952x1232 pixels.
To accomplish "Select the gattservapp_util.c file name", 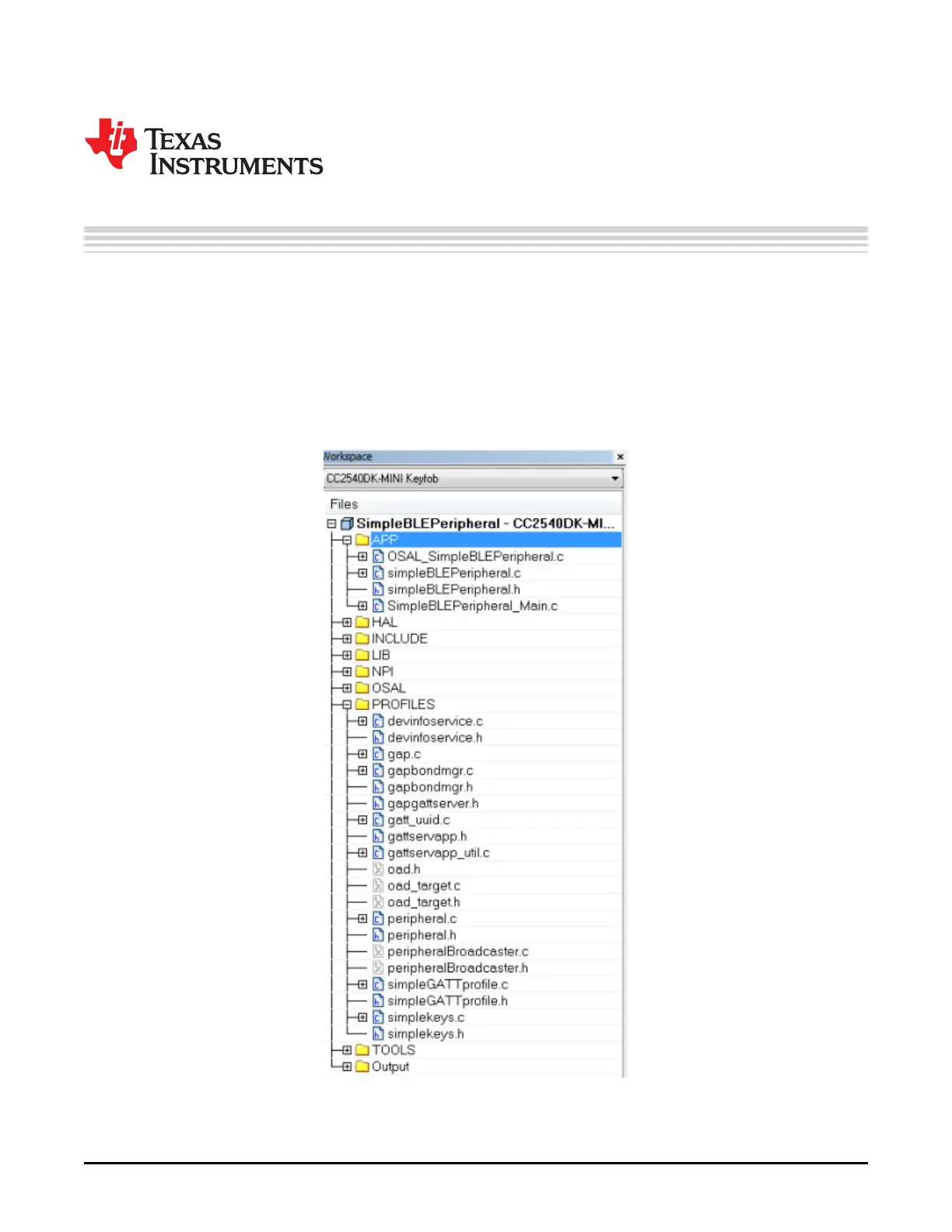I will pyautogui.click(x=439, y=853).
